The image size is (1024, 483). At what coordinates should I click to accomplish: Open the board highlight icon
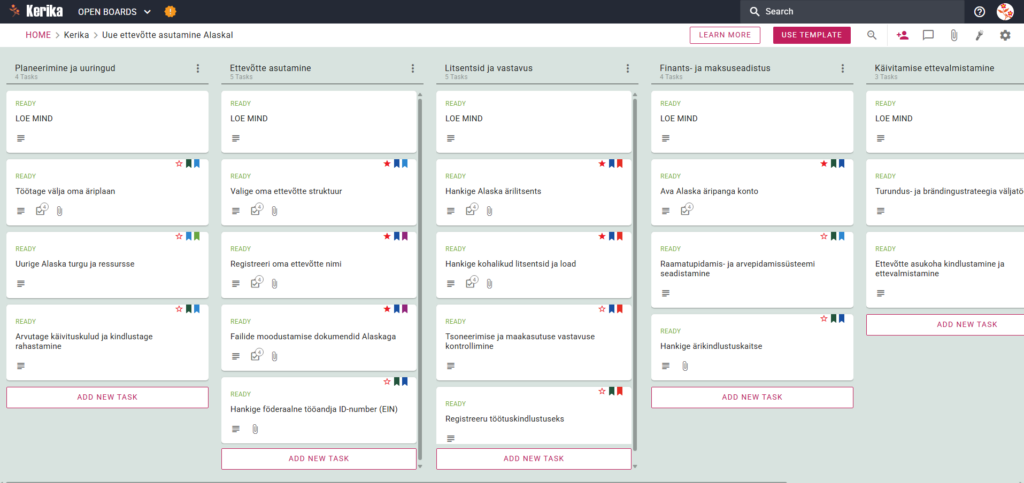tap(979, 35)
